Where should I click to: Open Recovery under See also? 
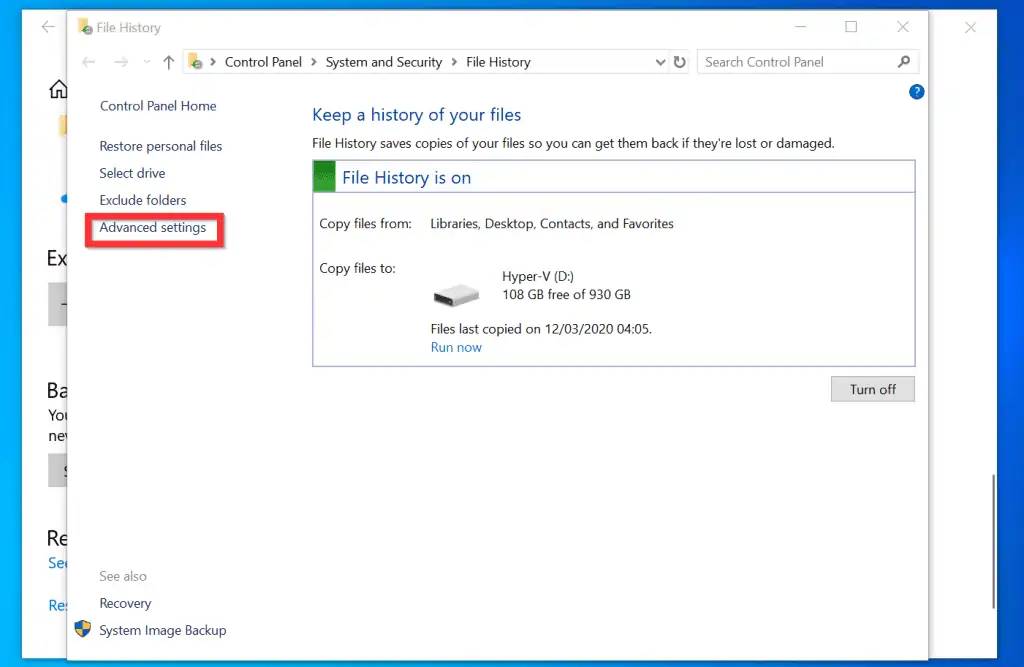click(125, 603)
